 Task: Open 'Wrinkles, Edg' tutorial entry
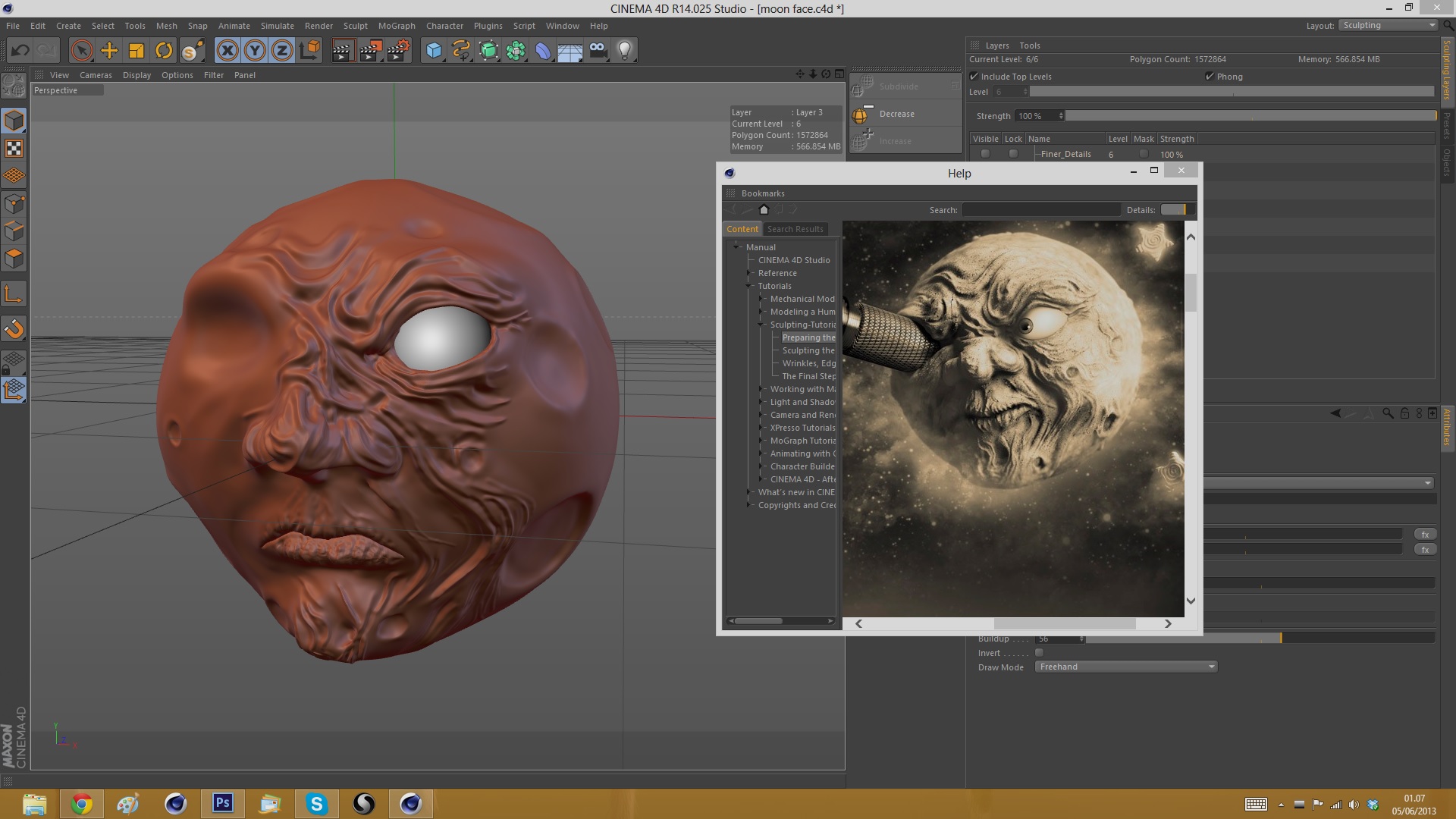click(x=808, y=363)
